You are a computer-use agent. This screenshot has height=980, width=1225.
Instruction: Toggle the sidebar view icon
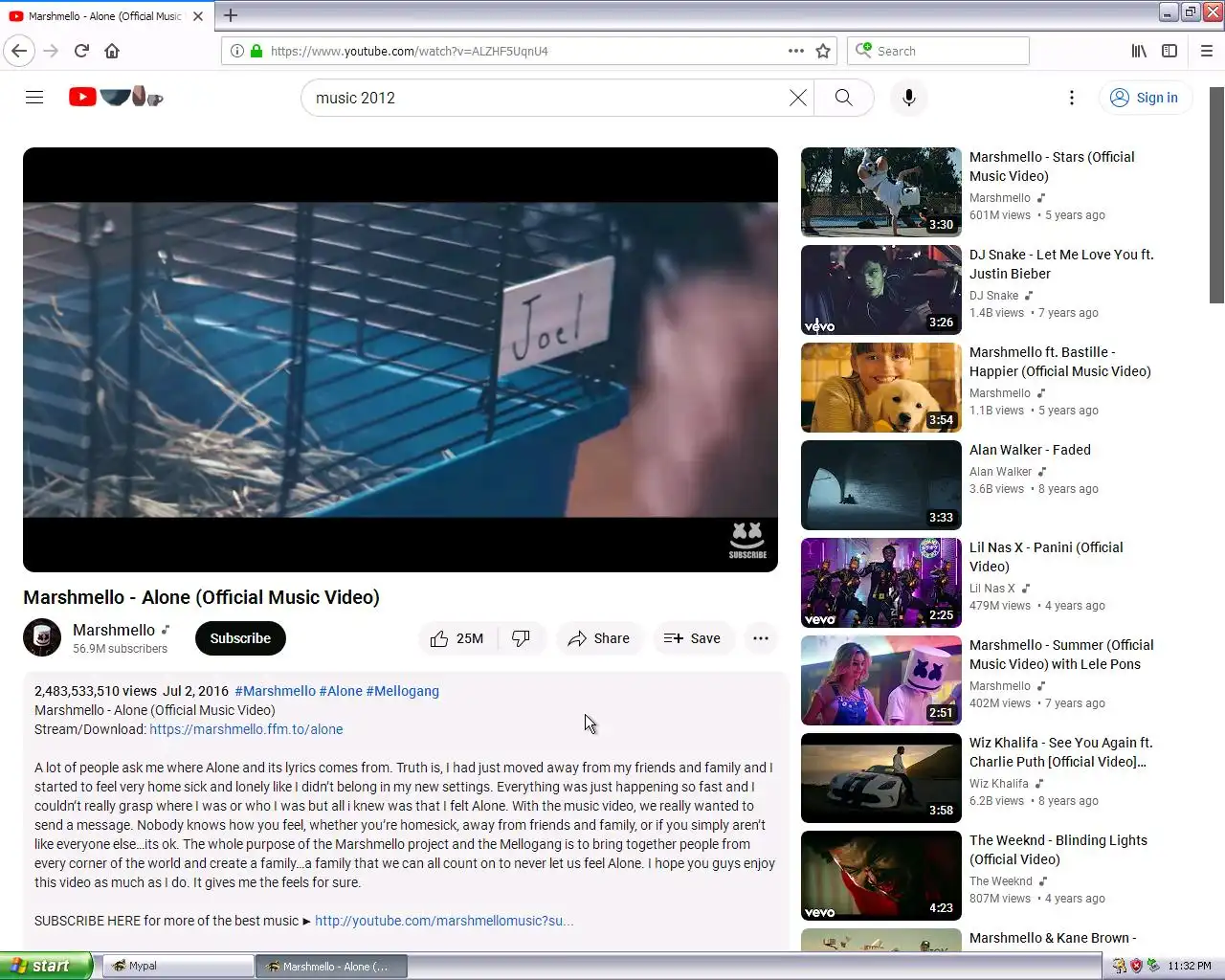coord(1169,51)
